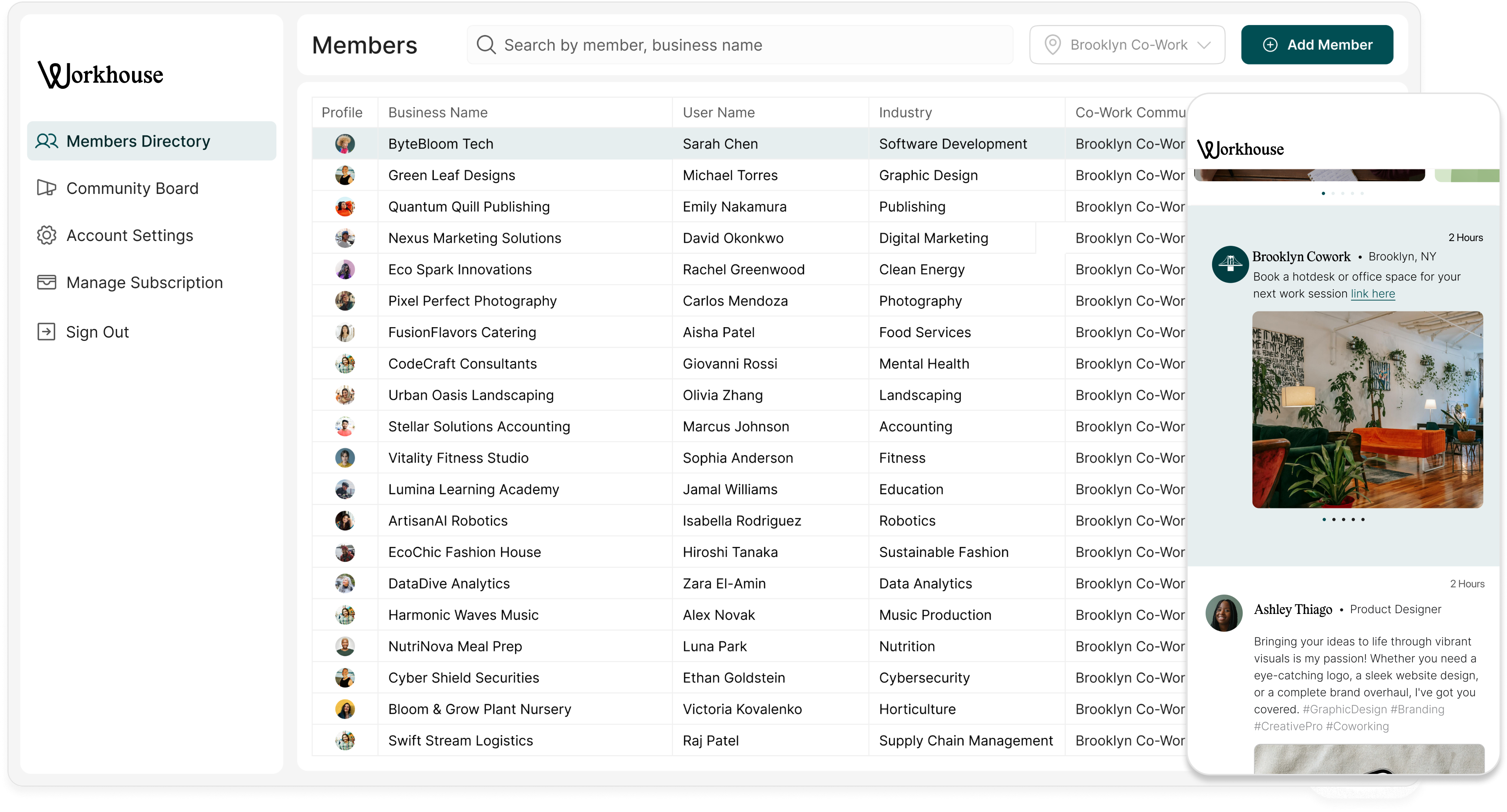This screenshot has height=812, width=1507.
Task: Click the 'link here' hyperlink in Brooklyn Cowork post
Action: [1372, 294]
